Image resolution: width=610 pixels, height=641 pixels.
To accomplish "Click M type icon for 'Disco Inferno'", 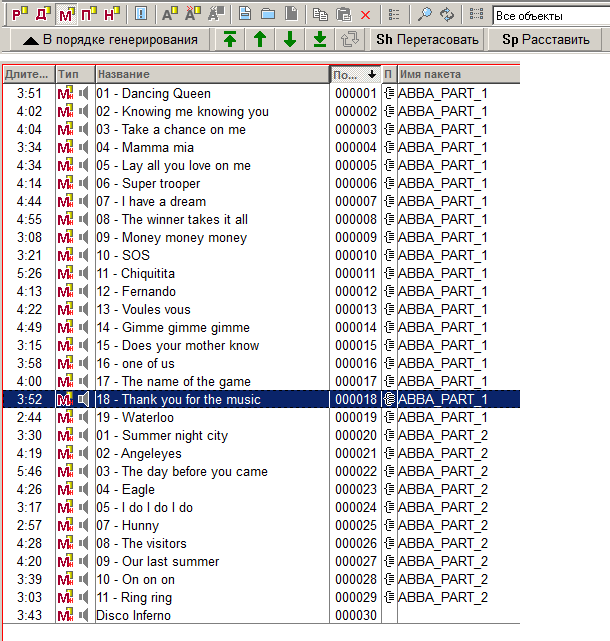I will (65, 615).
